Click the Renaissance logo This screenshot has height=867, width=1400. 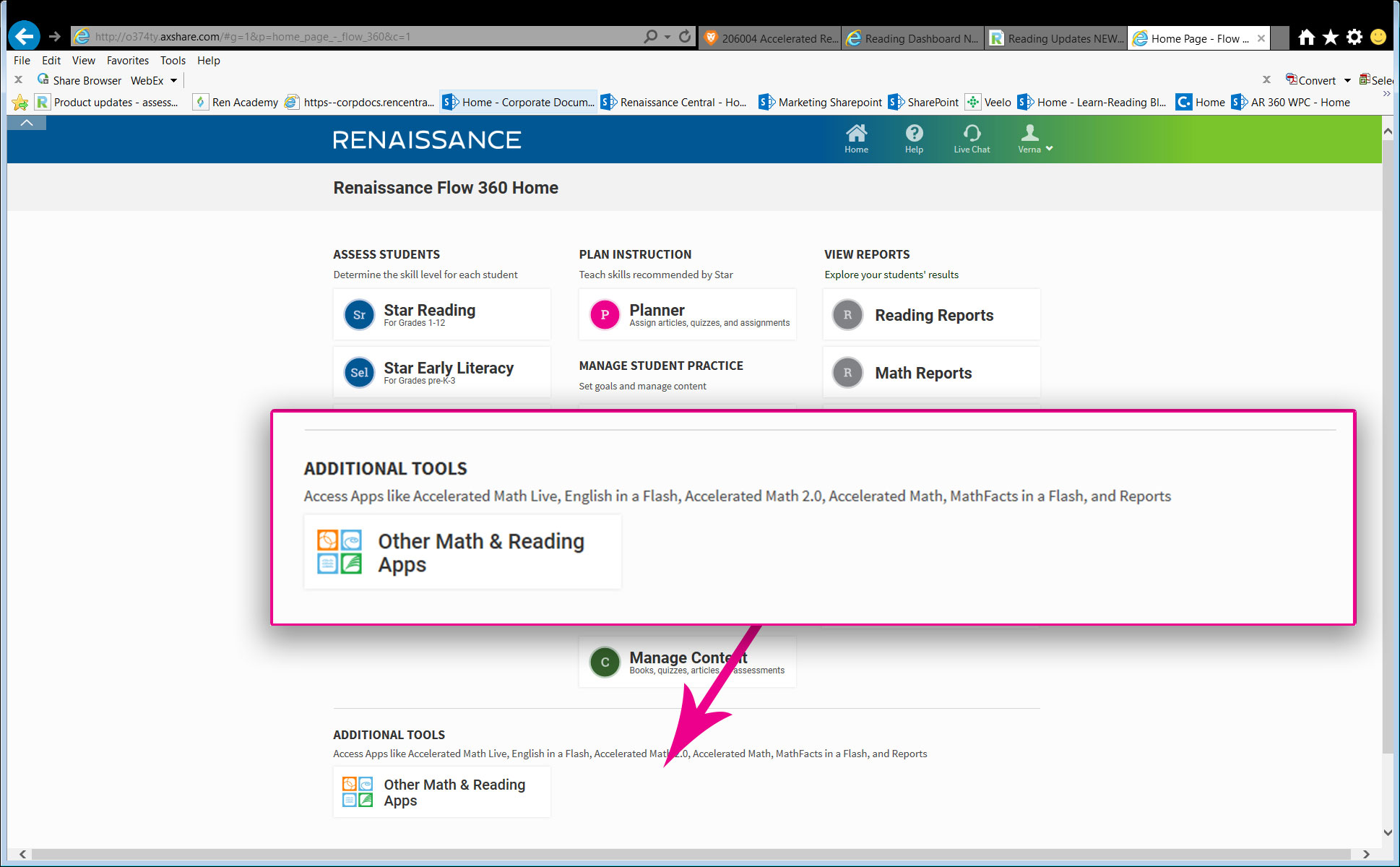click(x=427, y=140)
